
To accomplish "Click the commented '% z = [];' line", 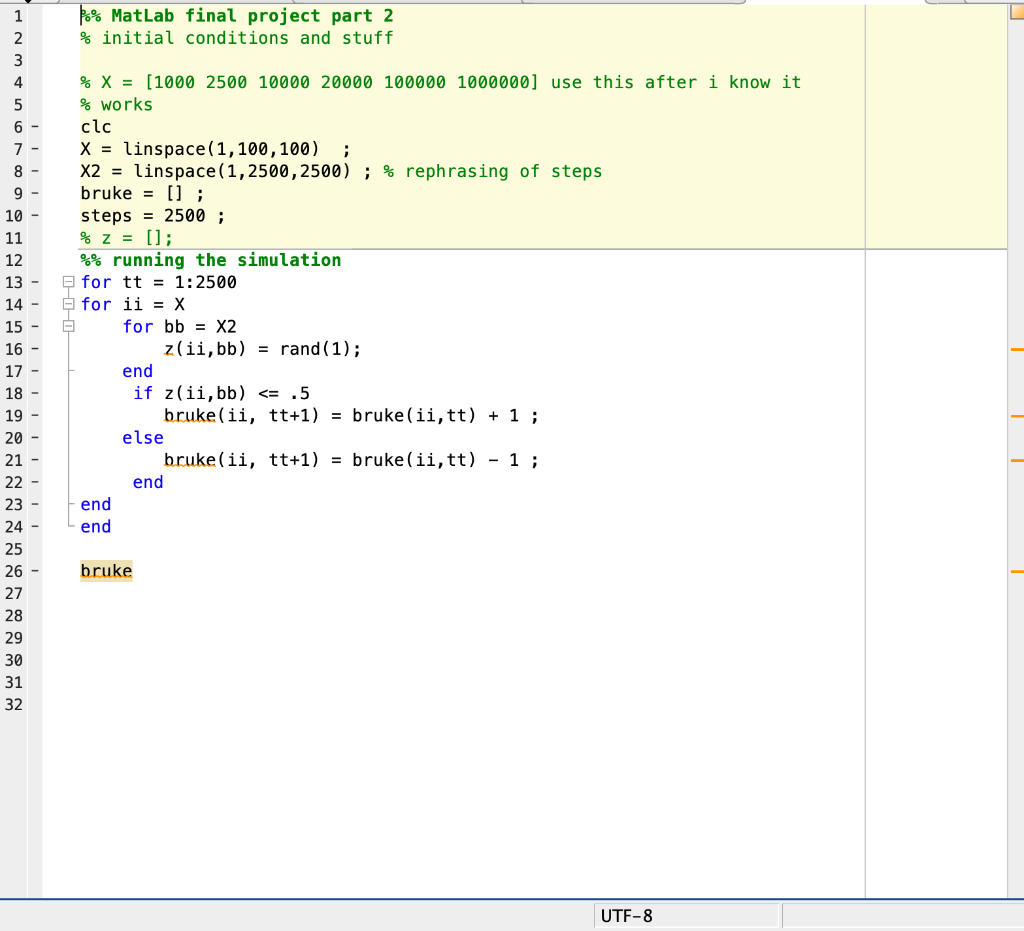I will [127, 238].
